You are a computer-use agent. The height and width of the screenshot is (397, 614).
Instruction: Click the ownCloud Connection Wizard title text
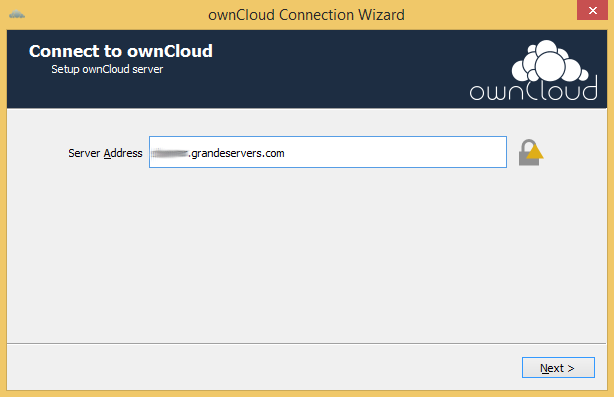click(306, 15)
